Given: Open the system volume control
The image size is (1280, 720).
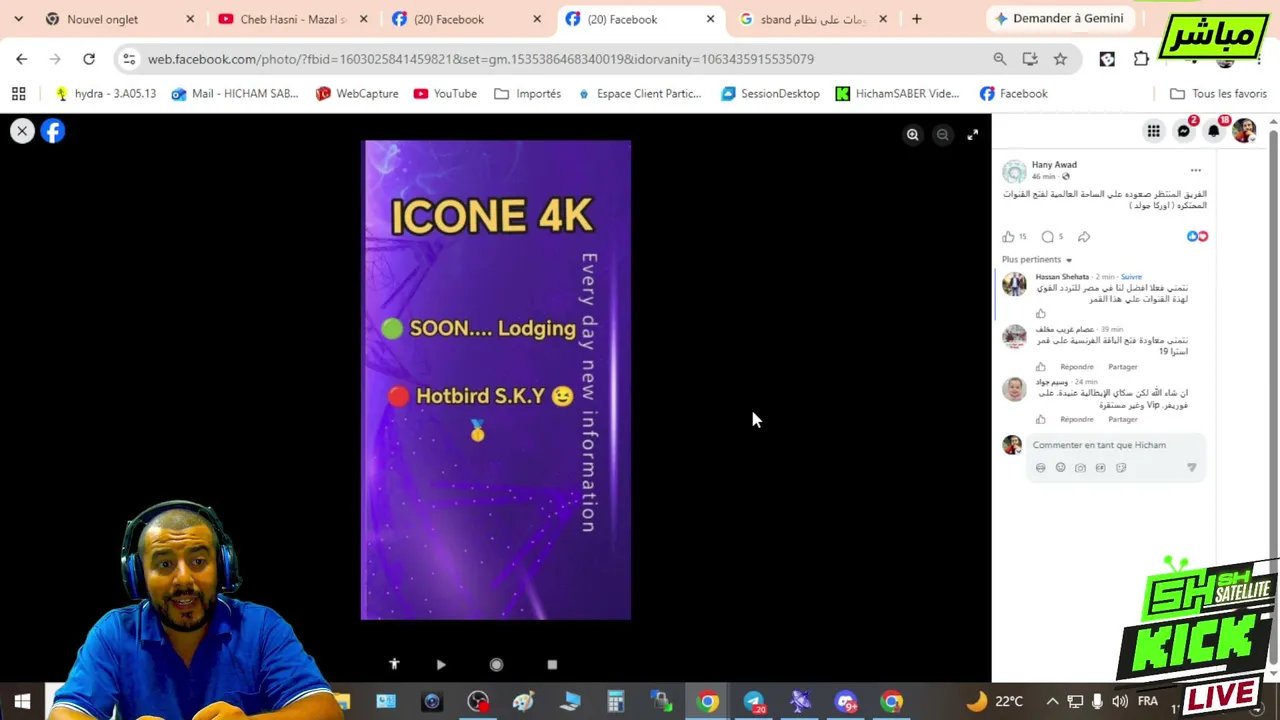Looking at the screenshot, I should point(1120,702).
